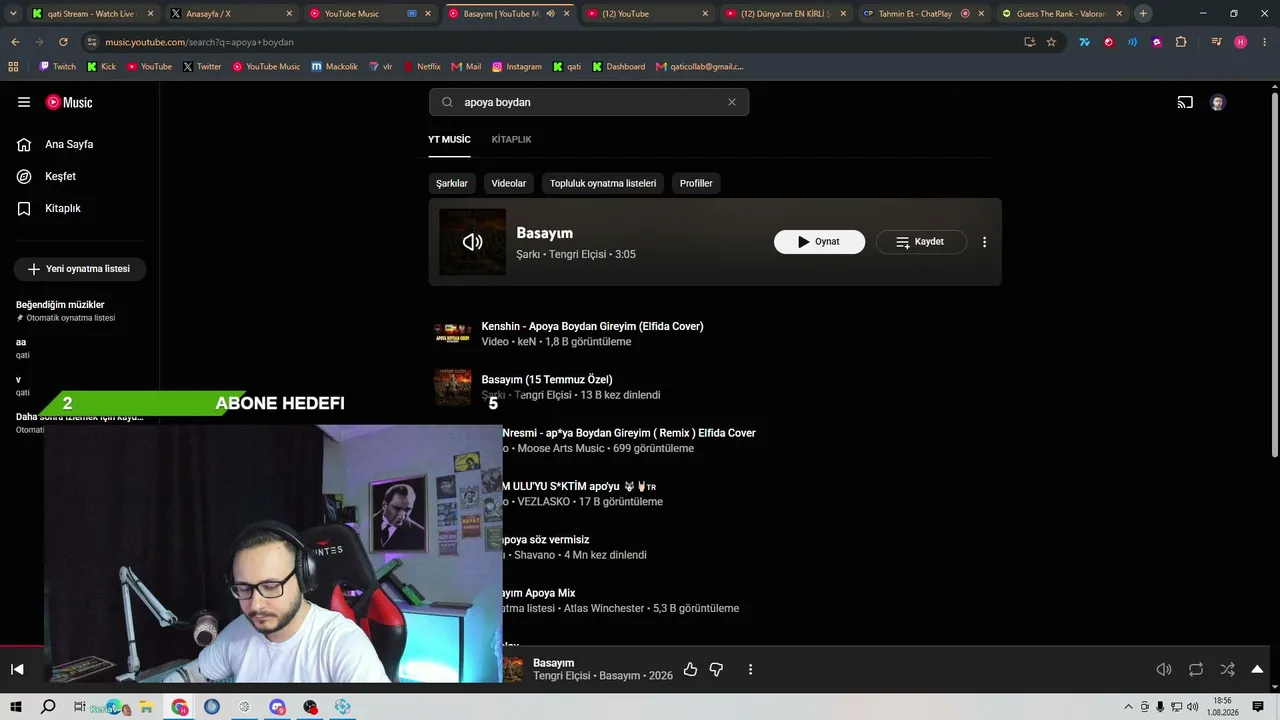Open the tab search dropdown arrow

pyautogui.click(x=12, y=14)
